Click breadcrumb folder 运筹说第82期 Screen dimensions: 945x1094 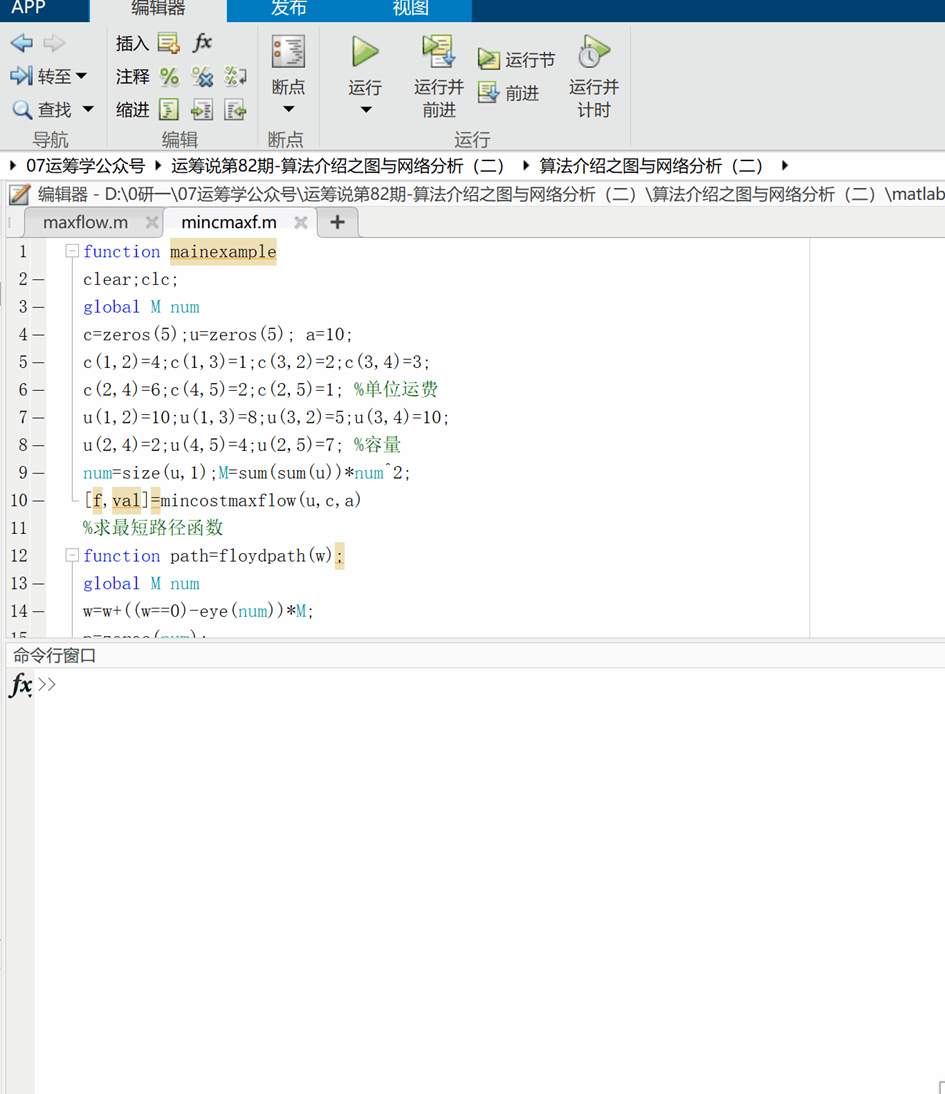[x=337, y=165]
